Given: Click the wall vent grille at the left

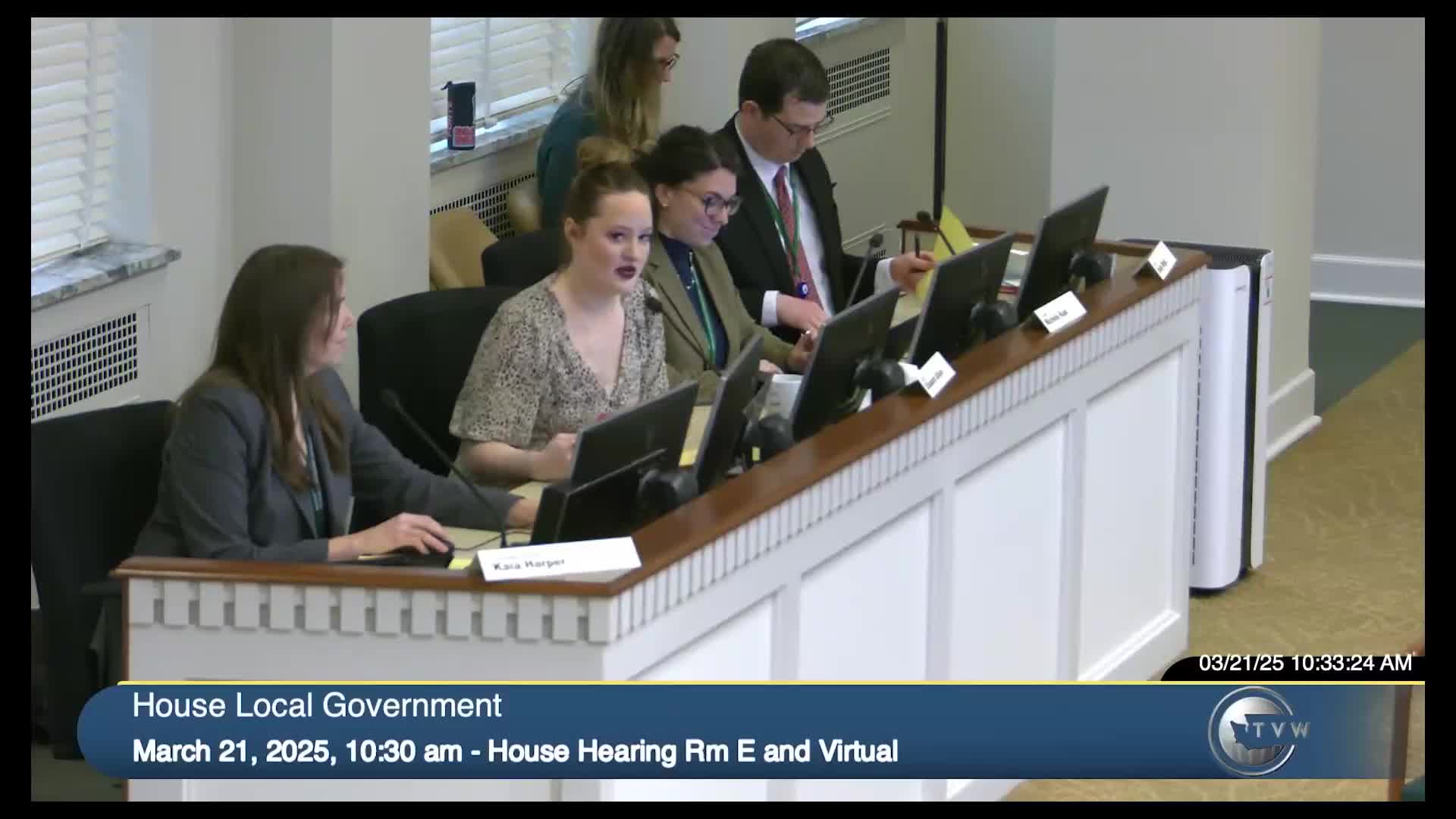Looking at the screenshot, I should [x=85, y=364].
